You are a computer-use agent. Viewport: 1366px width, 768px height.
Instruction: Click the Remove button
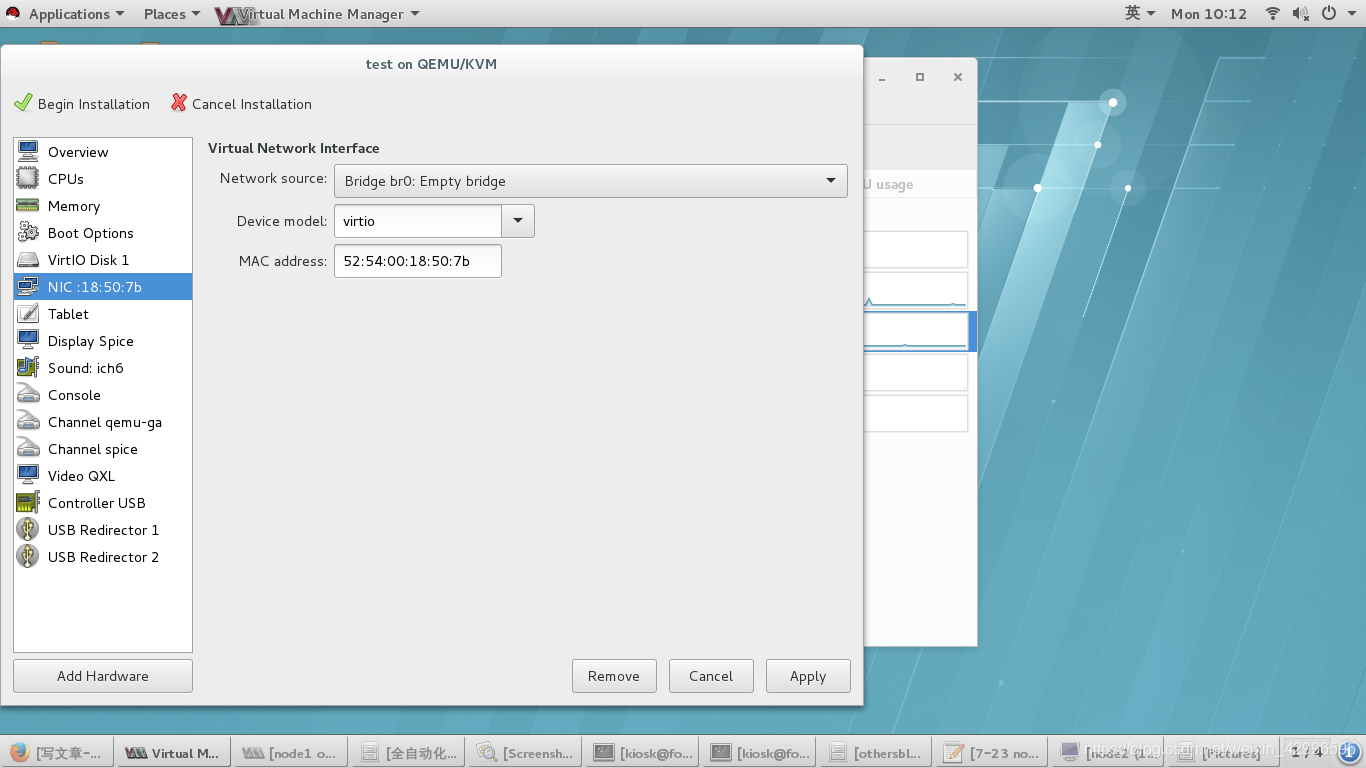coord(614,676)
